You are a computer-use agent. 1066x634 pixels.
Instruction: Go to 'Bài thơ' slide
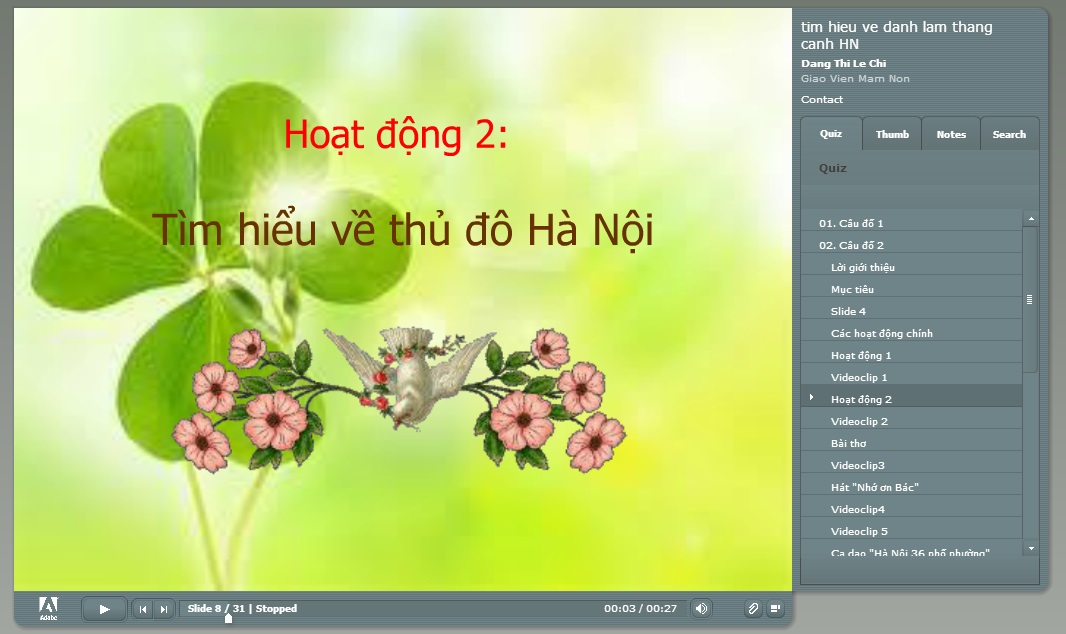click(848, 443)
